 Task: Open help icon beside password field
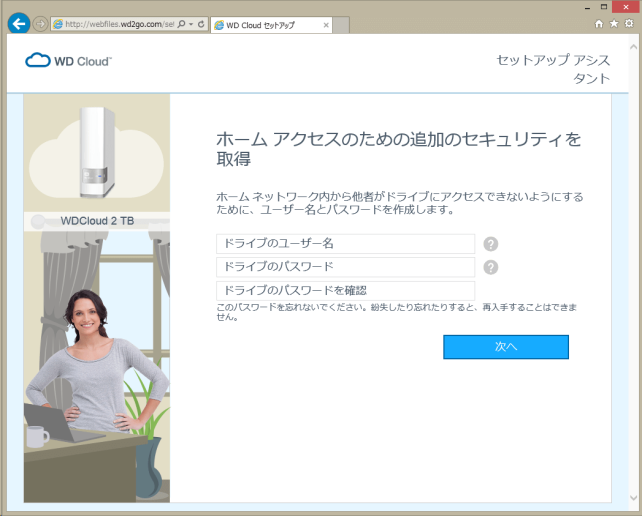[491, 267]
